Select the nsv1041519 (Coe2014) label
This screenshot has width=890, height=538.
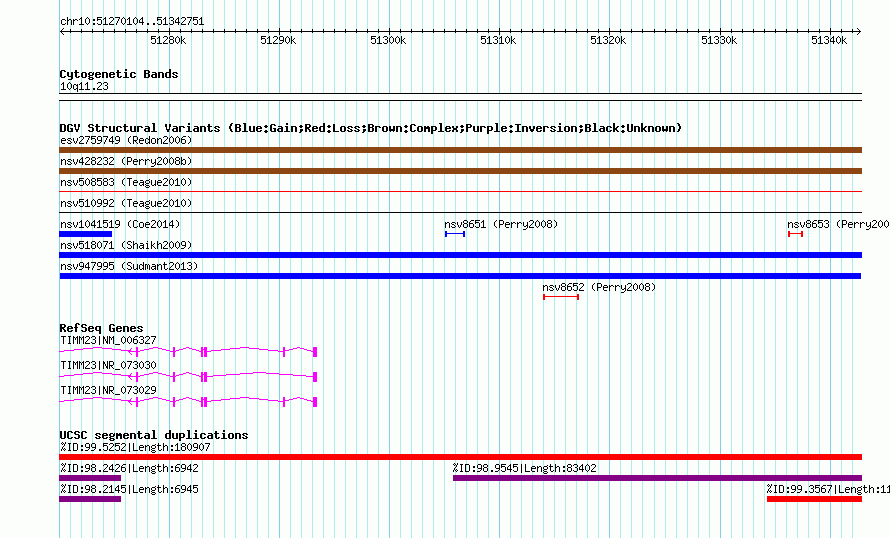point(120,224)
